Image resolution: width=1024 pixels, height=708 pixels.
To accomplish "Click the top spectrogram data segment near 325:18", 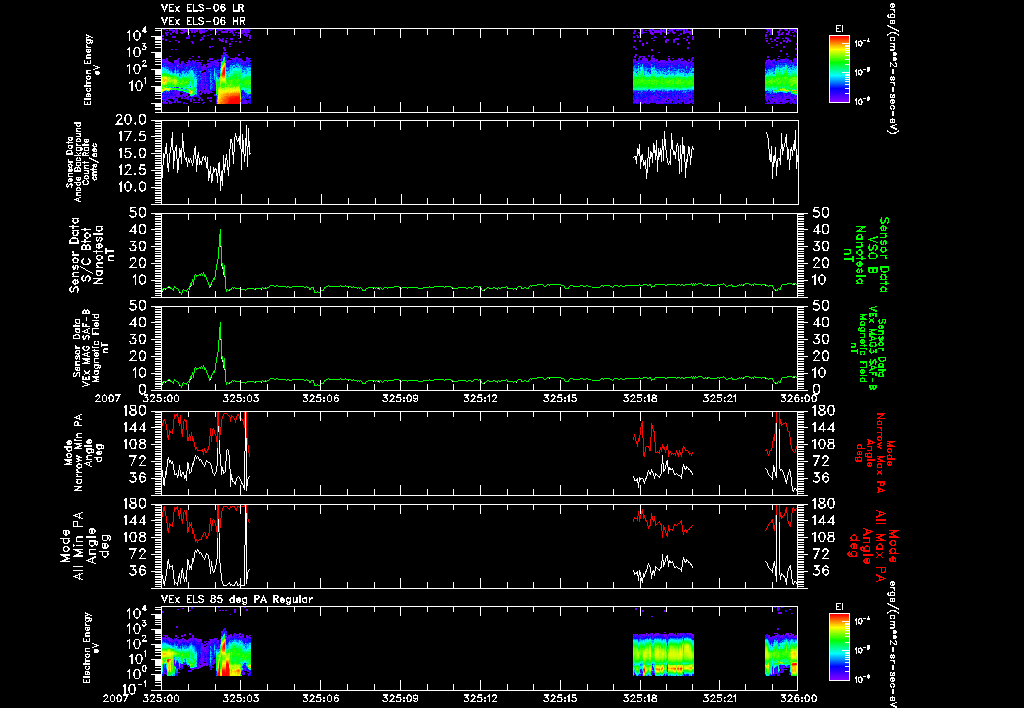I will (663, 67).
